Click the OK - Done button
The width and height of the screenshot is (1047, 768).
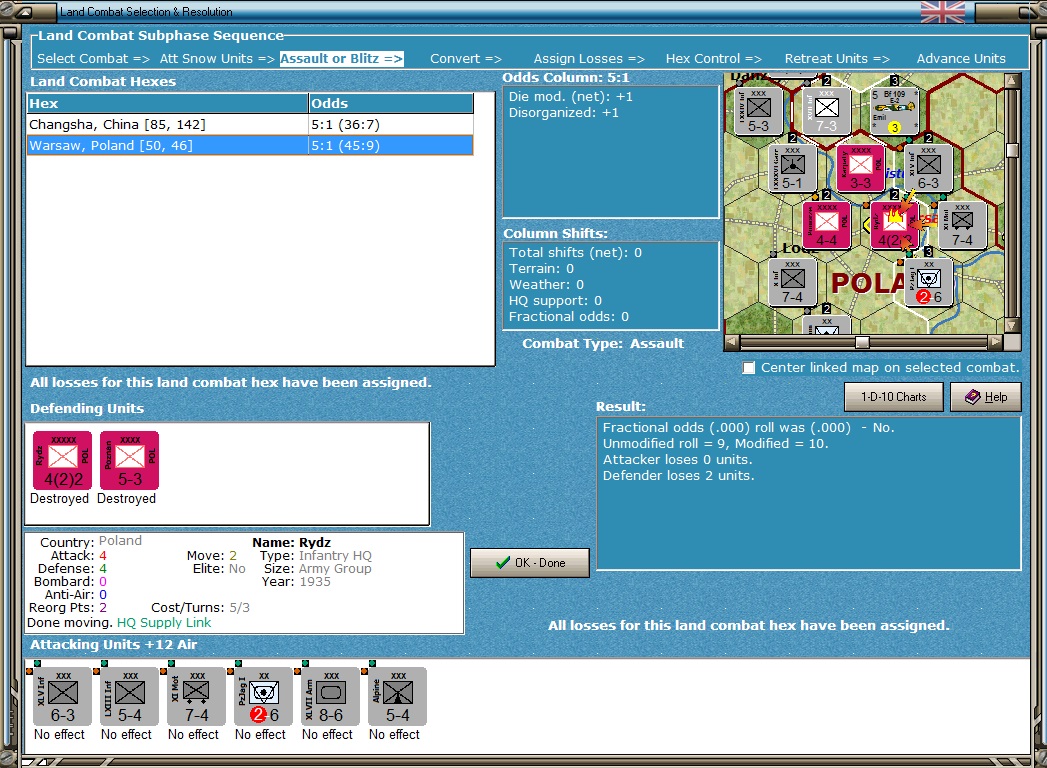530,563
